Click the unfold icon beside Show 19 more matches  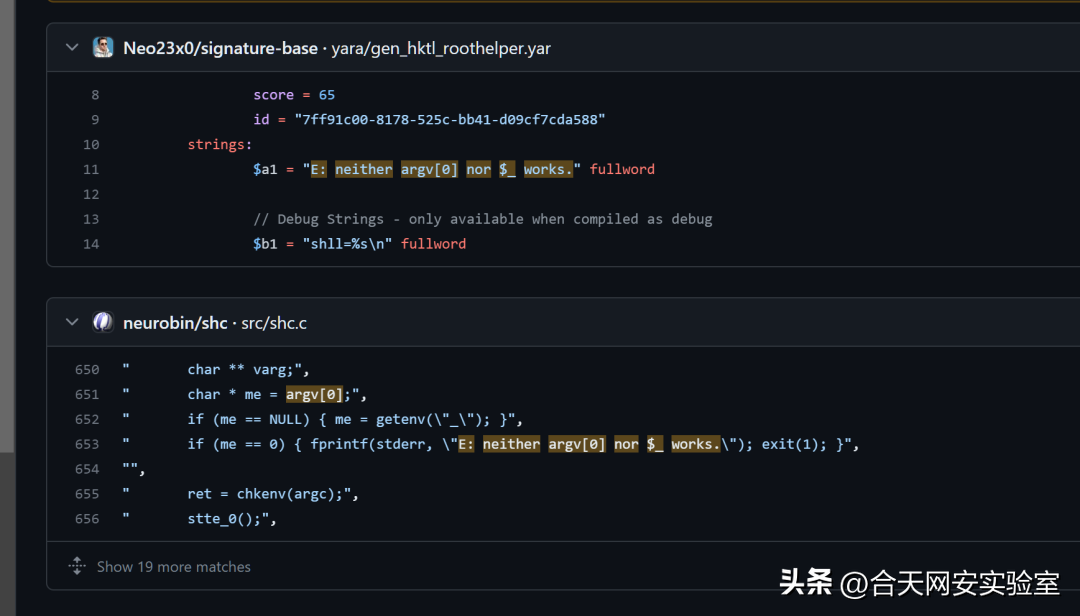click(77, 566)
